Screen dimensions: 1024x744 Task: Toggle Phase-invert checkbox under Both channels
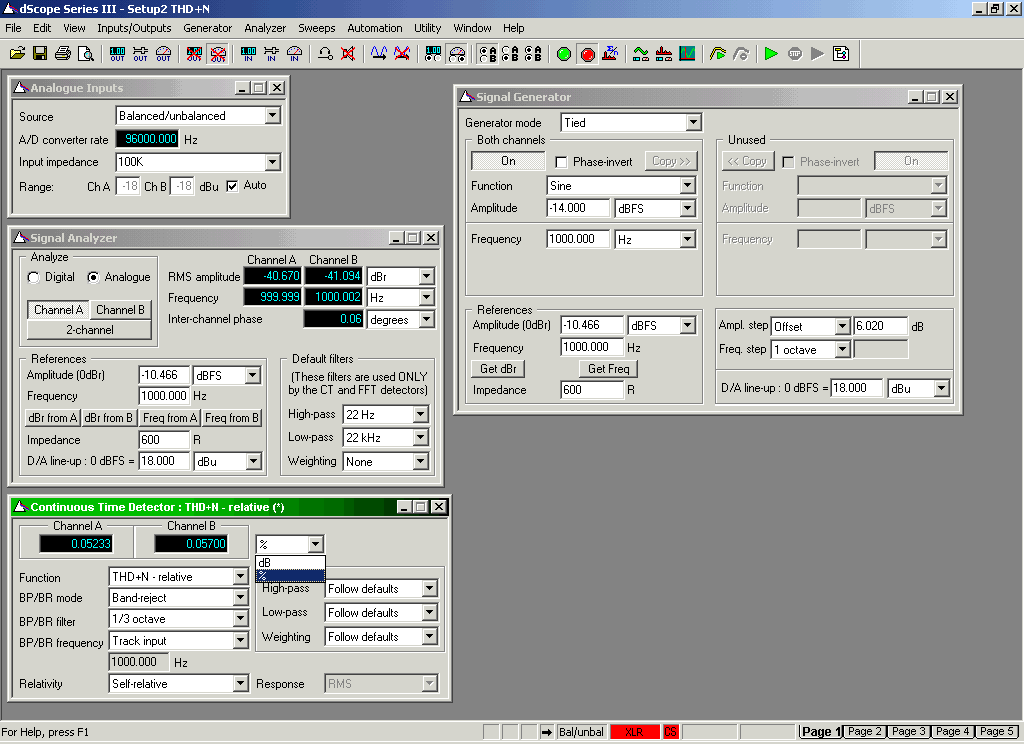coord(561,162)
